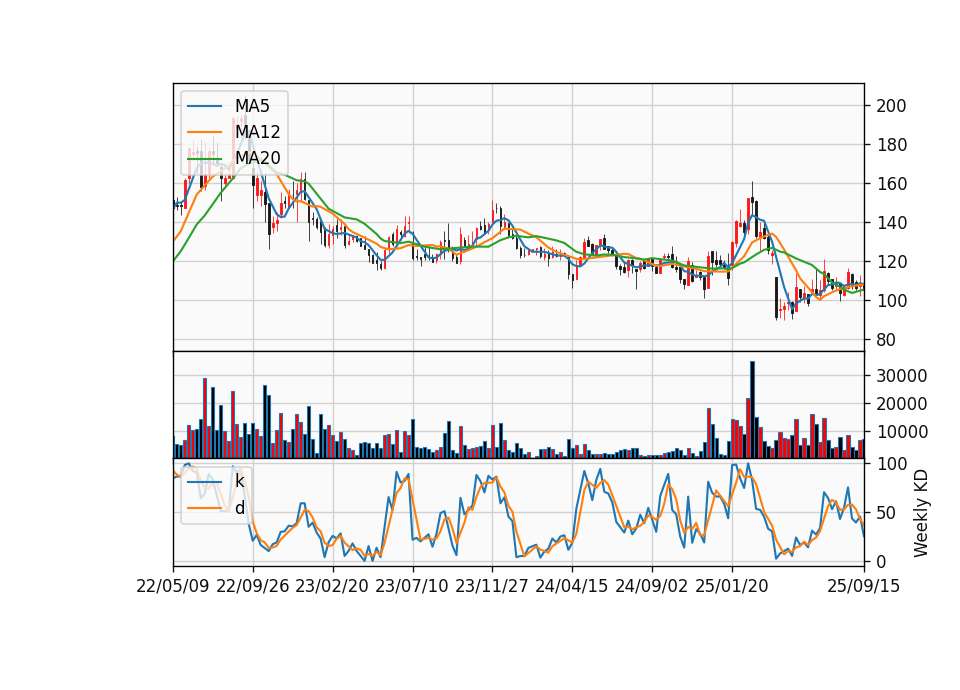Click KD axis value 50
This screenshot has height=690, width=960.
(886, 513)
